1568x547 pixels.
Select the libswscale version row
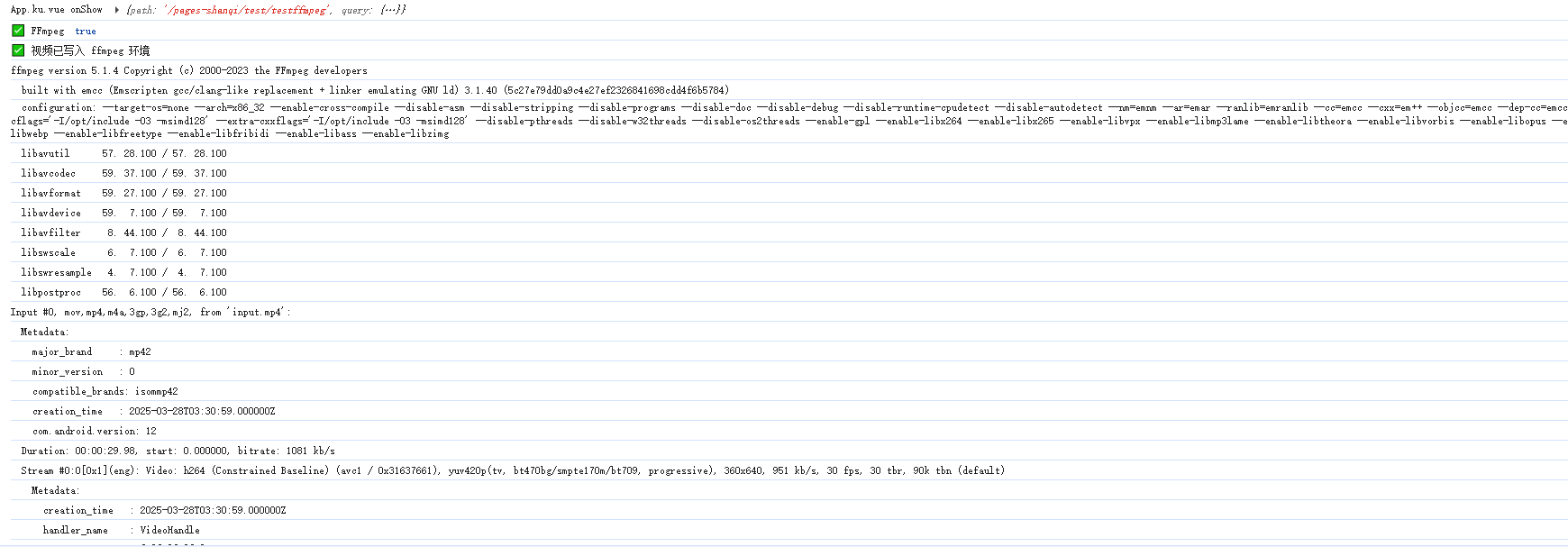[x=123, y=252]
